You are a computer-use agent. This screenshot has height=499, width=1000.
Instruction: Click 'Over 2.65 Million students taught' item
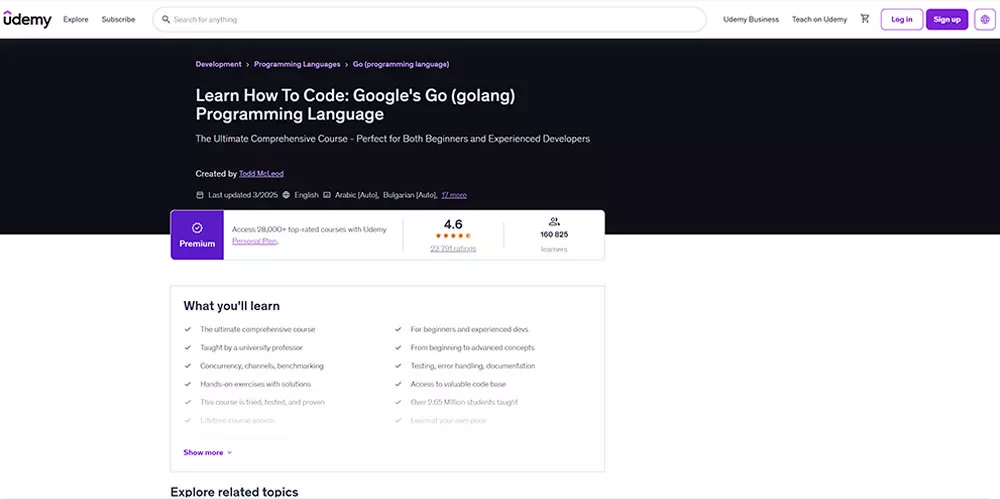464,402
